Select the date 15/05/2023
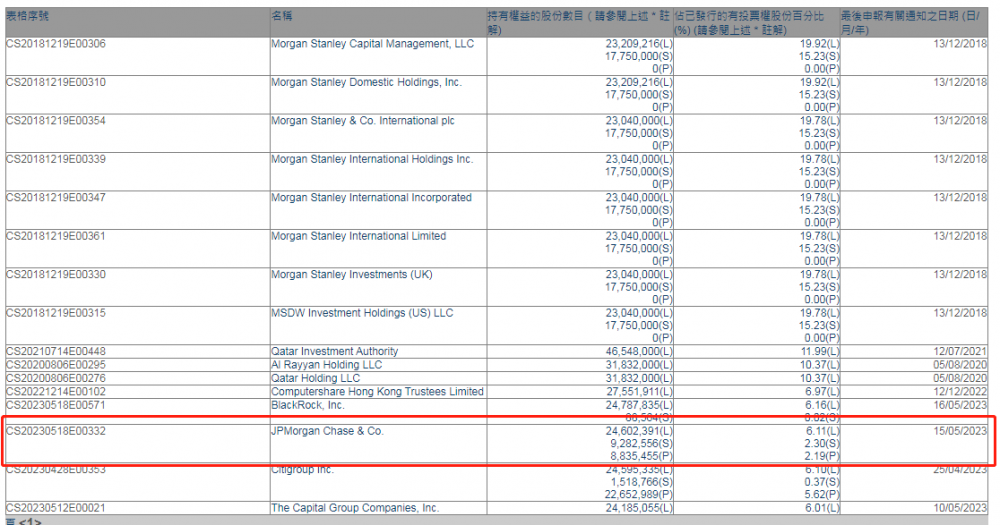The image size is (1000, 525). point(960,431)
